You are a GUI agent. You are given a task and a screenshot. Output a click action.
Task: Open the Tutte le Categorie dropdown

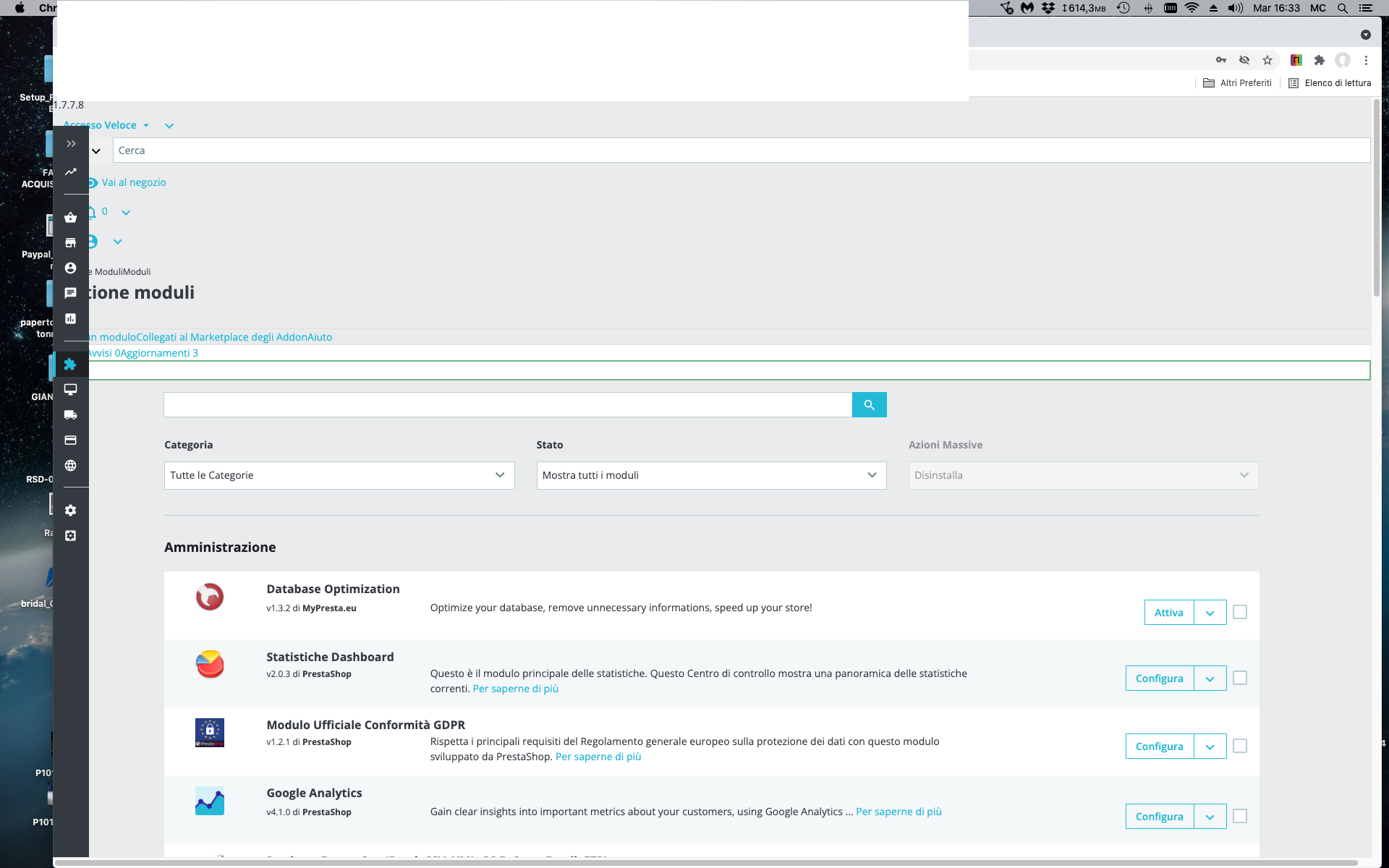[339, 475]
